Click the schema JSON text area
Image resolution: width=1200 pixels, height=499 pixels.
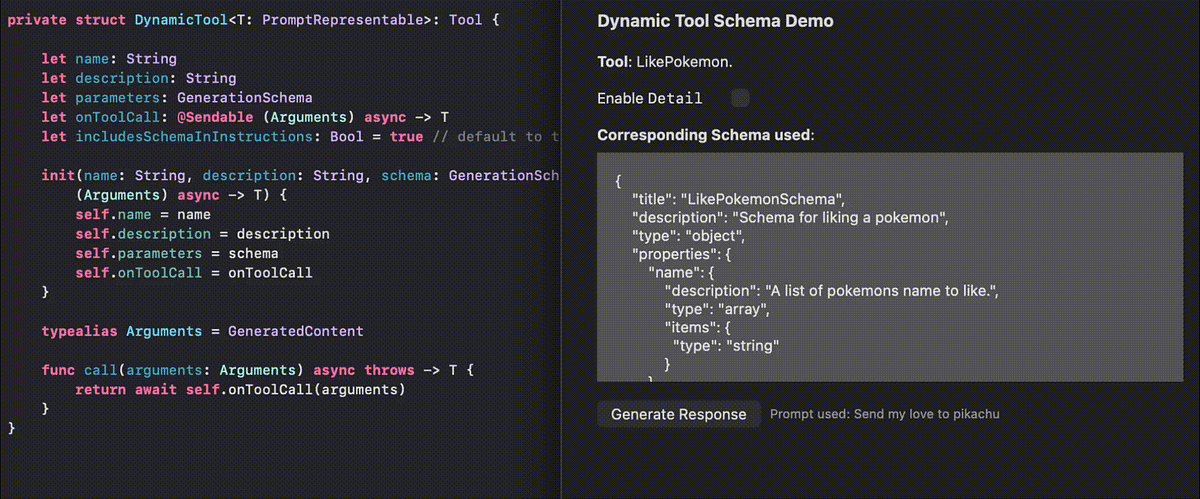coord(889,266)
